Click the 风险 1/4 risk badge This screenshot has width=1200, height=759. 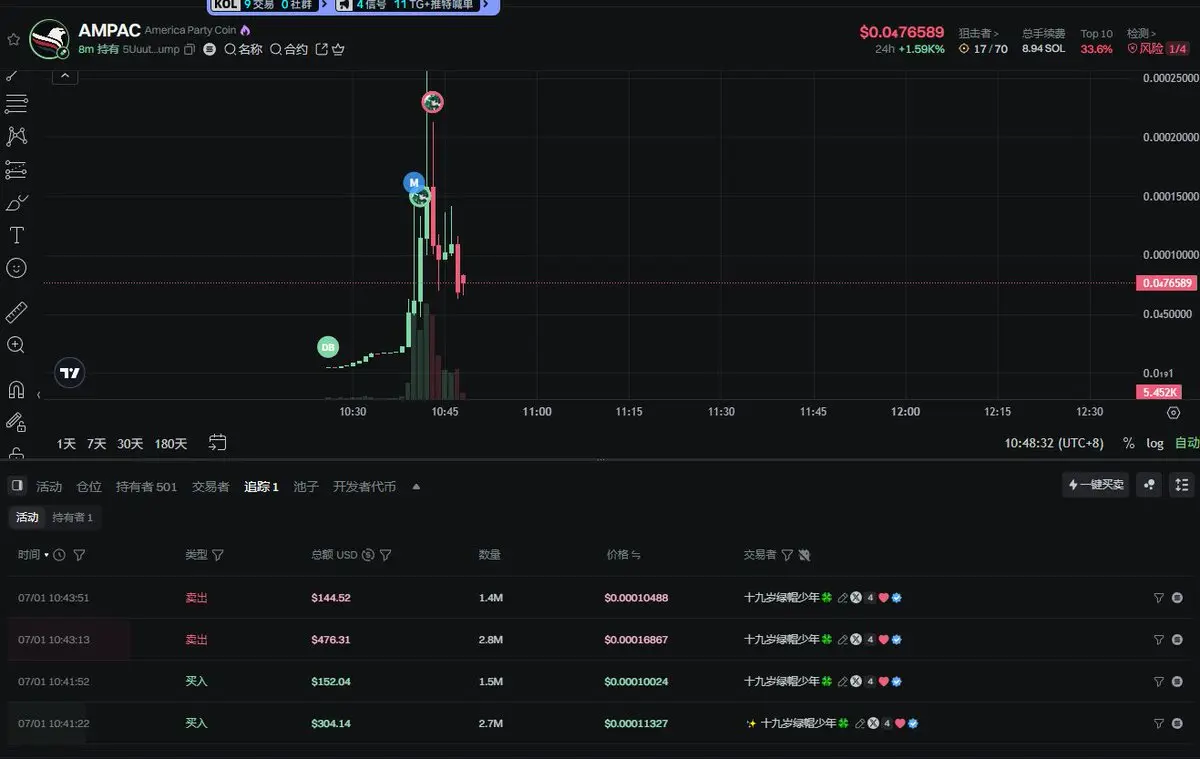click(x=1158, y=48)
